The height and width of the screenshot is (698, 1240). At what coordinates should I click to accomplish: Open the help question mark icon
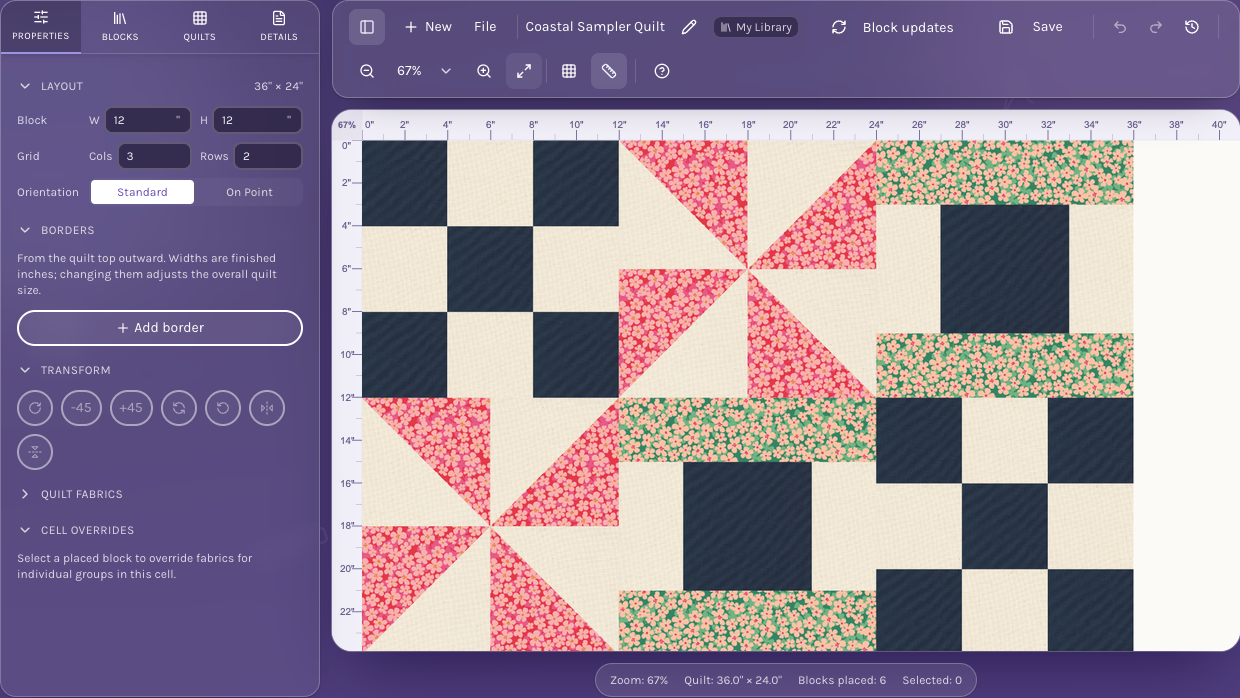[x=662, y=71]
